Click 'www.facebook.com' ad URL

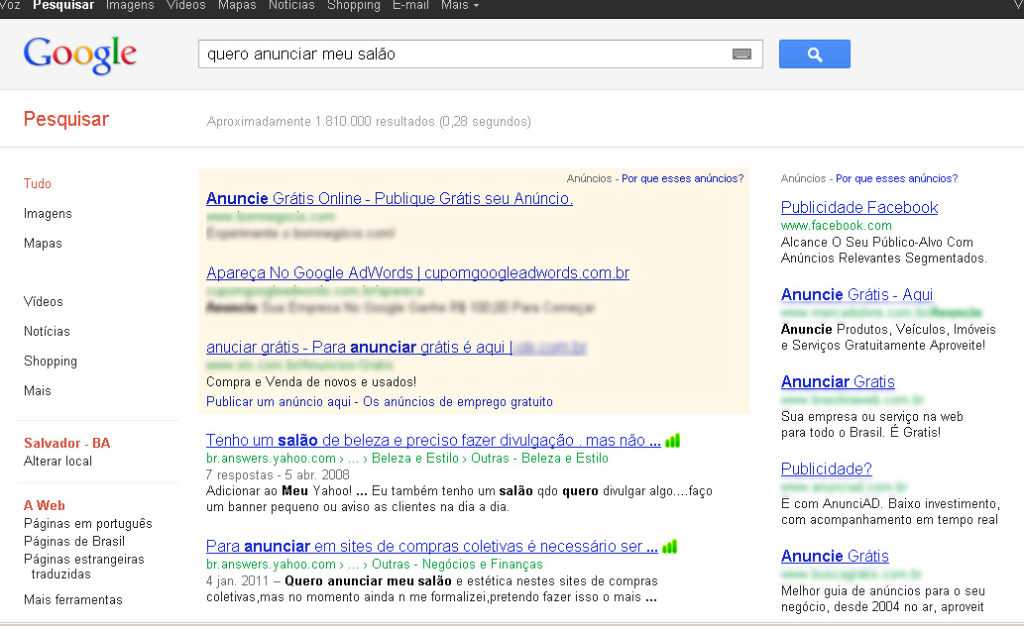click(x=836, y=226)
